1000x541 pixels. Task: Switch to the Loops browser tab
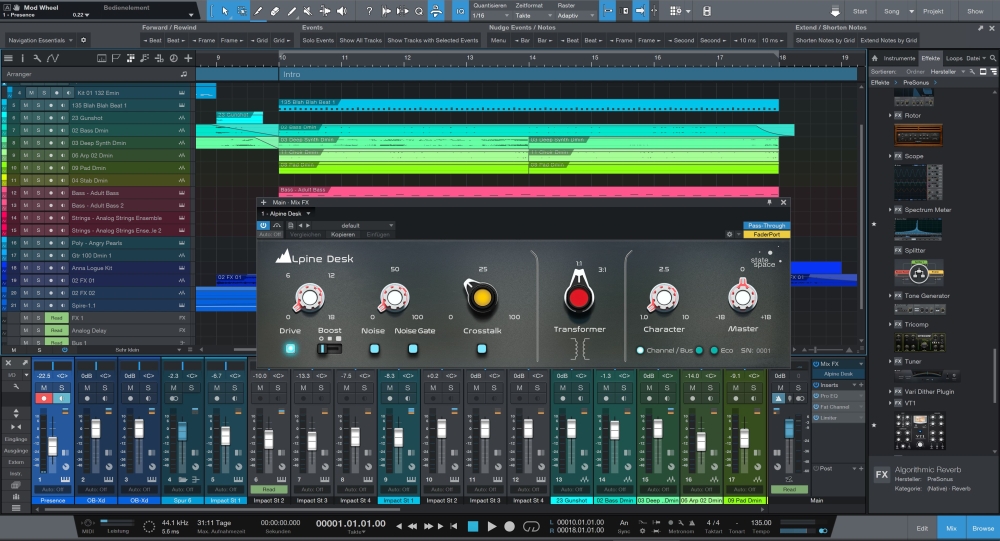click(954, 58)
